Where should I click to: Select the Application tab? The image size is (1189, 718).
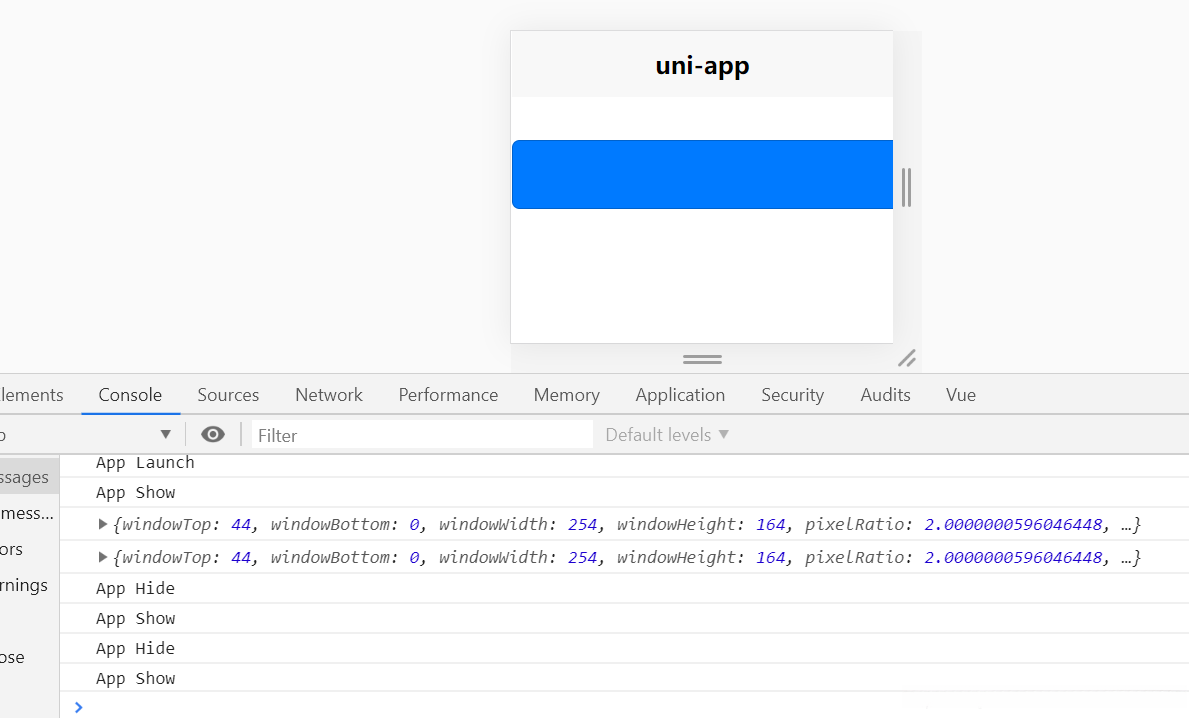point(680,395)
